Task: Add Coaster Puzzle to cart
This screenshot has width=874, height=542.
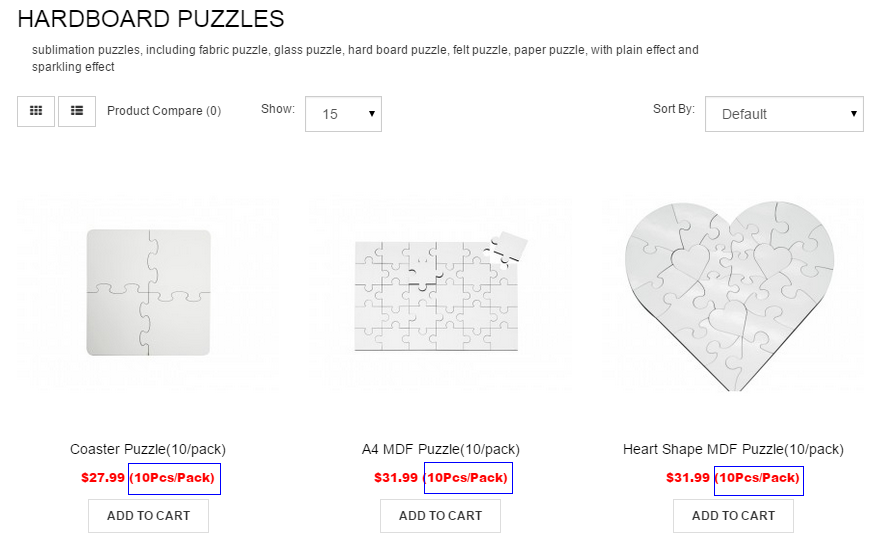Action: (x=148, y=516)
